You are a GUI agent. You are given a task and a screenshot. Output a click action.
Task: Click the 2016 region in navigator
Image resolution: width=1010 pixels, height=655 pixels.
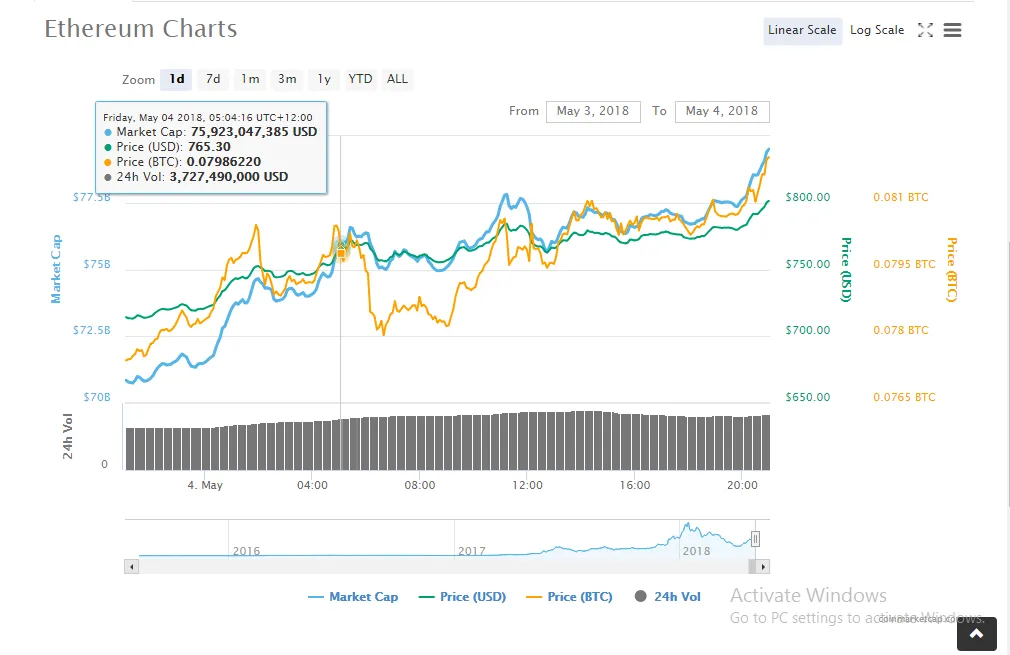coord(246,551)
